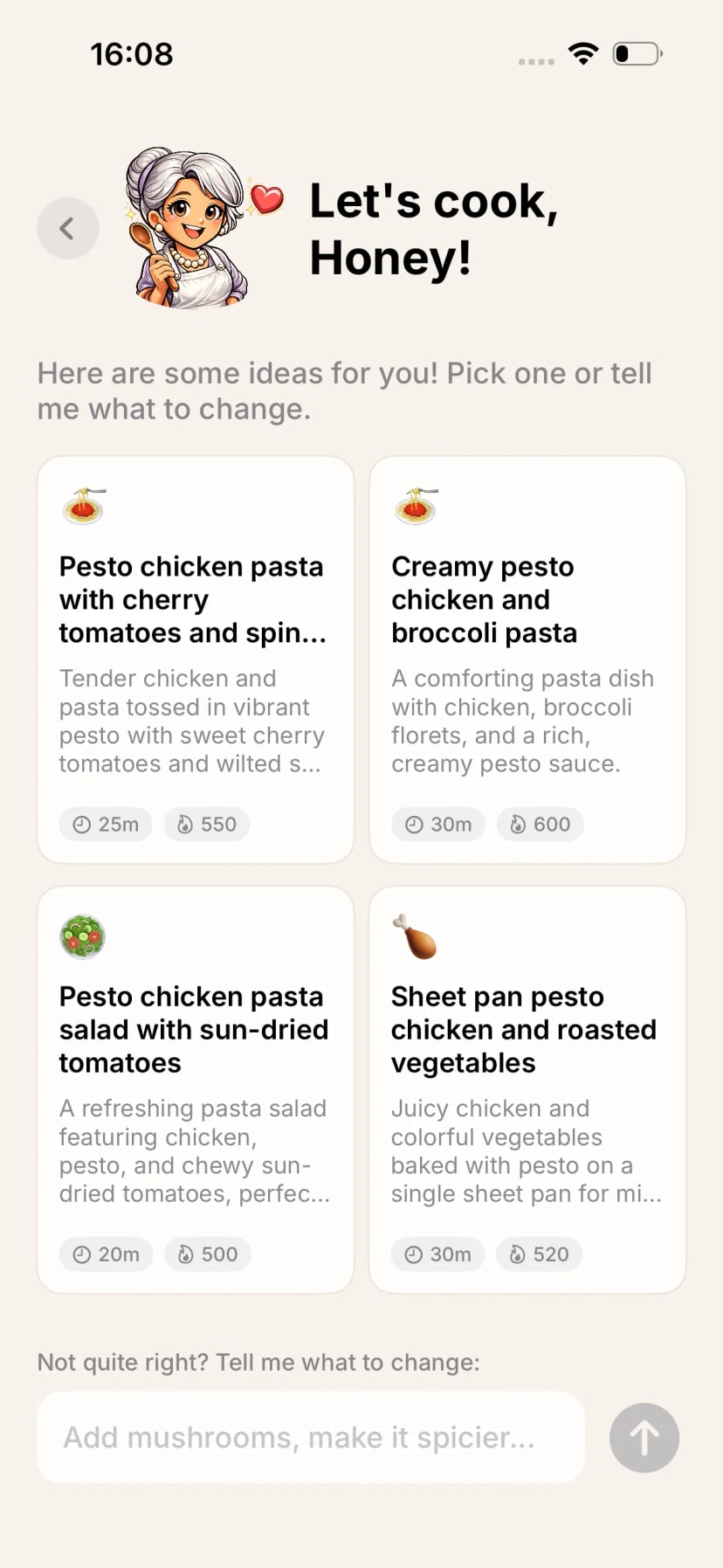Image resolution: width=723 pixels, height=1568 pixels.
Task: Tap the 550 calories chip
Action: tap(207, 824)
